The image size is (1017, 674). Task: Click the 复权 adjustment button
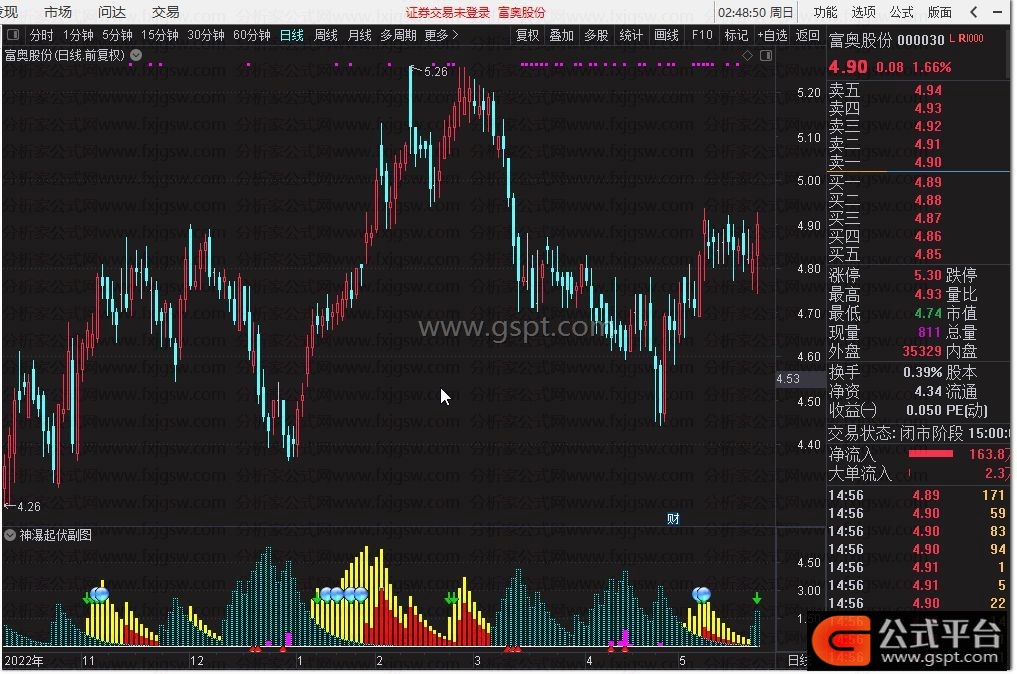point(527,35)
